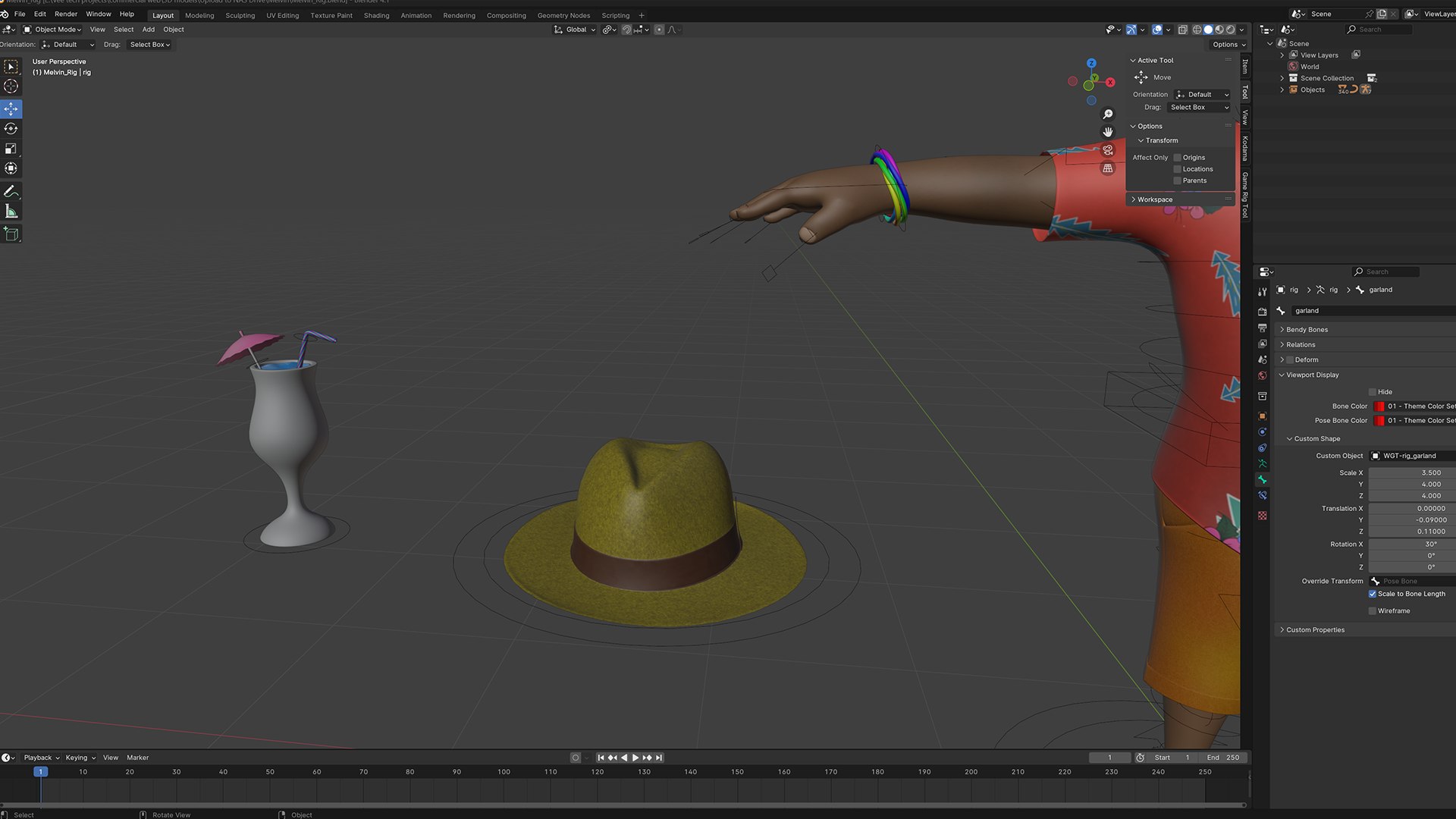The height and width of the screenshot is (819, 1456).
Task: Toggle snapping magnet in header
Action: point(626,30)
